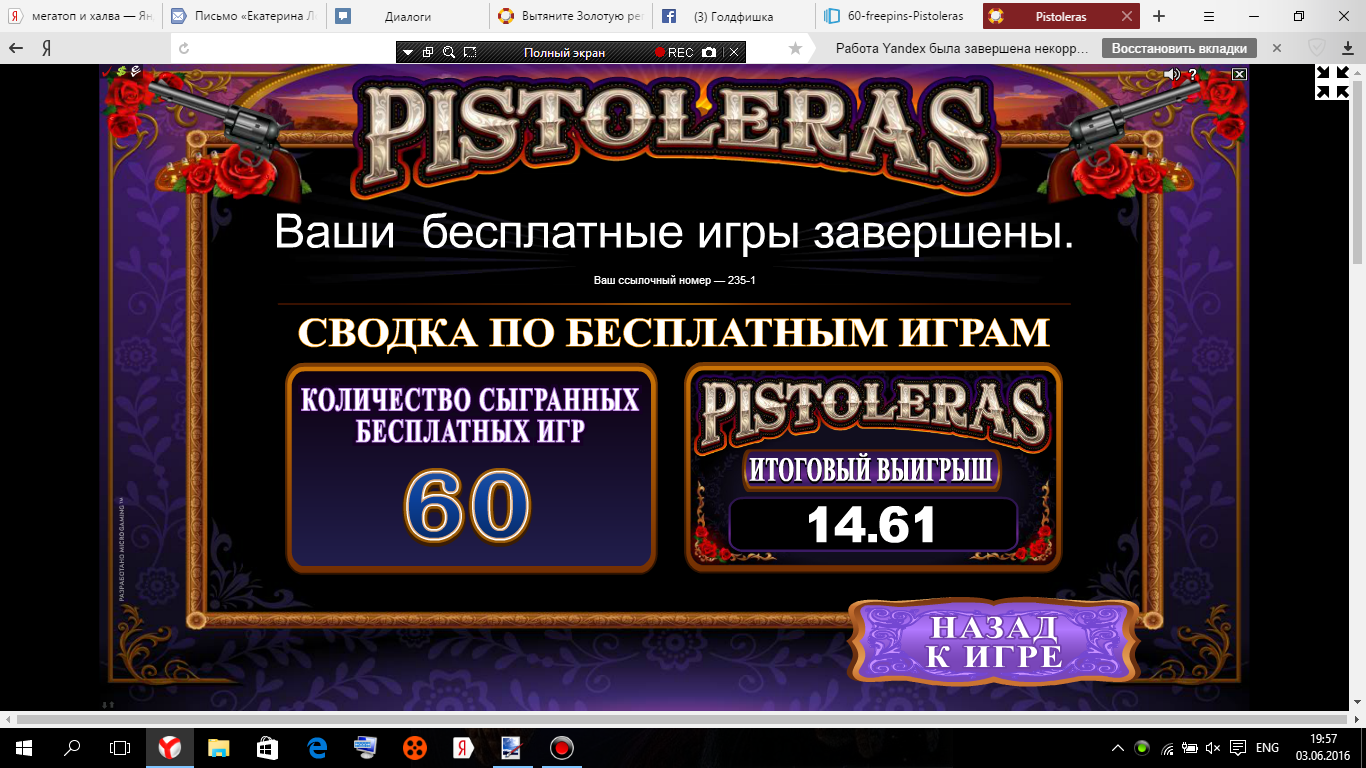The height and width of the screenshot is (768, 1366).
Task: Take a screenshot with the camera icon
Action: 709,52
